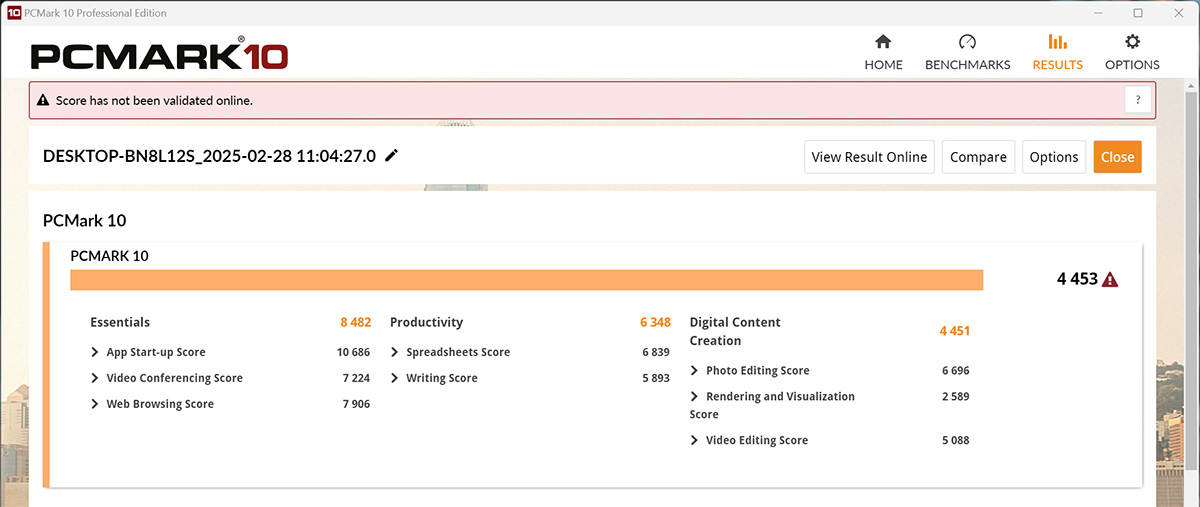Minimize the PCMark 10 window

pyautogui.click(x=1100, y=13)
